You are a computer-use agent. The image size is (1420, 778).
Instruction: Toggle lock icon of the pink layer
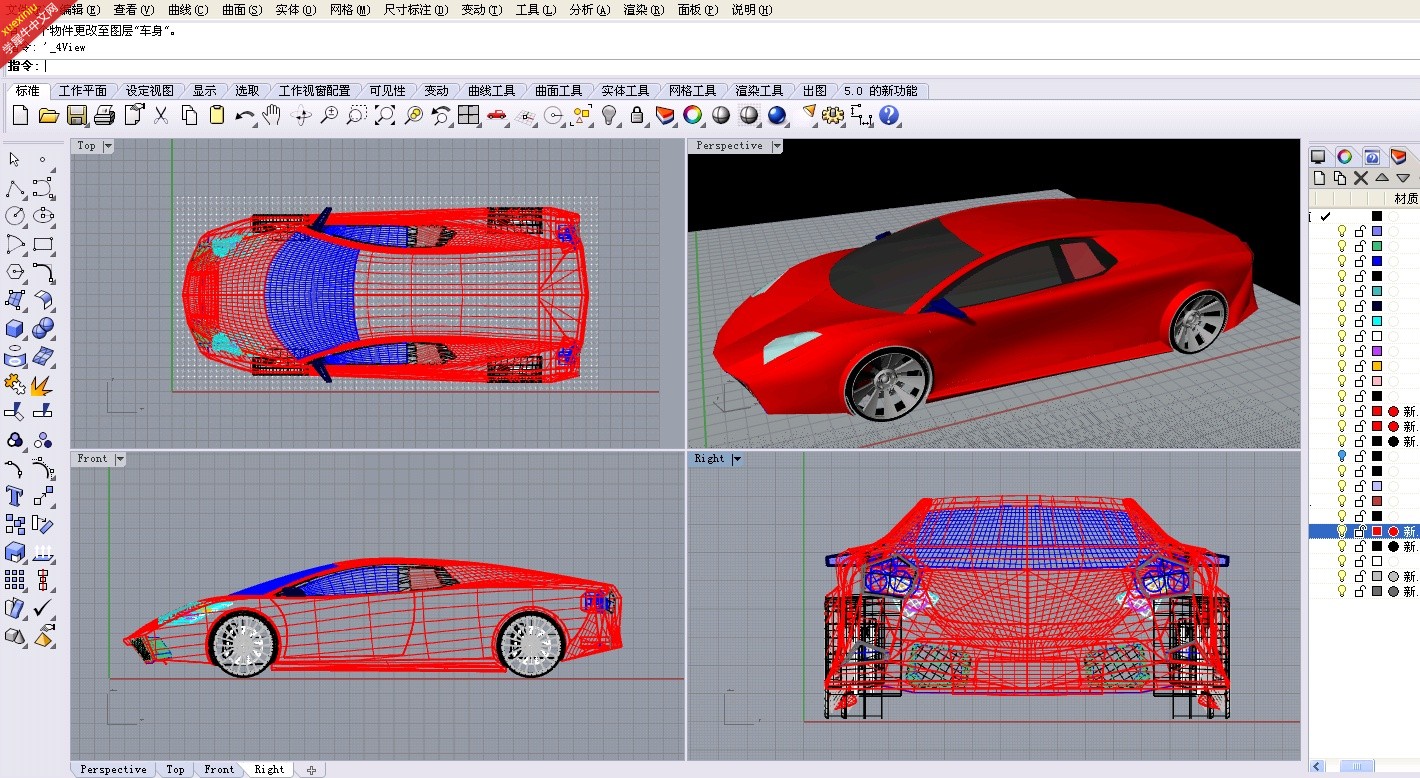[1360, 381]
